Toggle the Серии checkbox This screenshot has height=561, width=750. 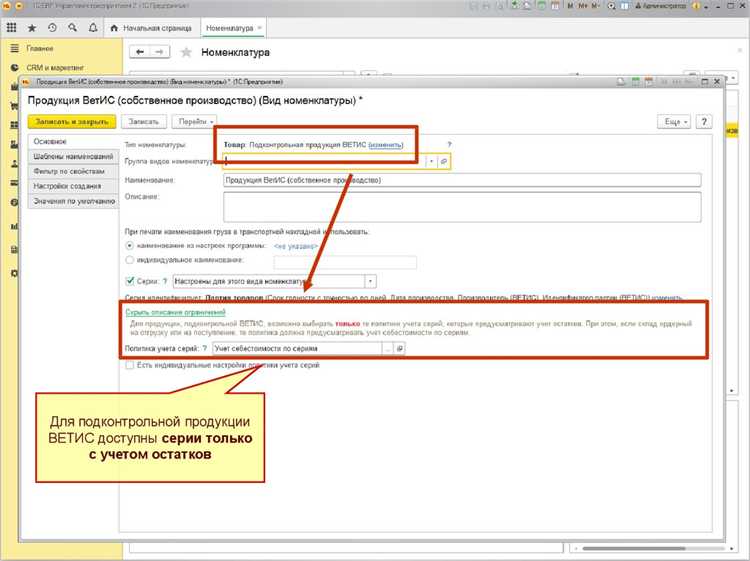[x=129, y=281]
